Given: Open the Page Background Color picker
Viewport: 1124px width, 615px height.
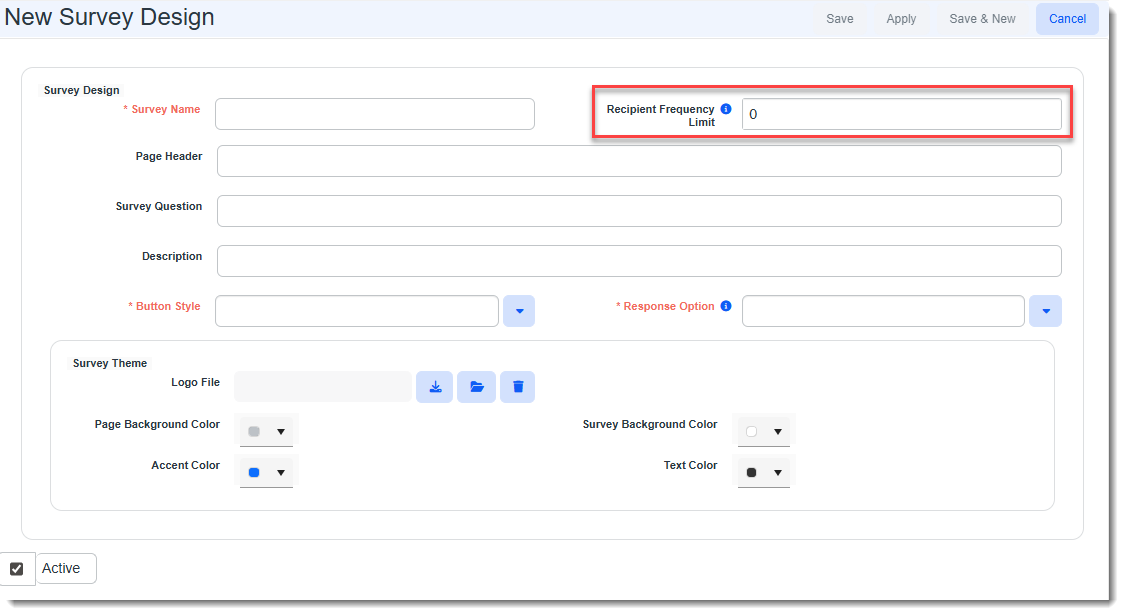Looking at the screenshot, I should coord(266,432).
